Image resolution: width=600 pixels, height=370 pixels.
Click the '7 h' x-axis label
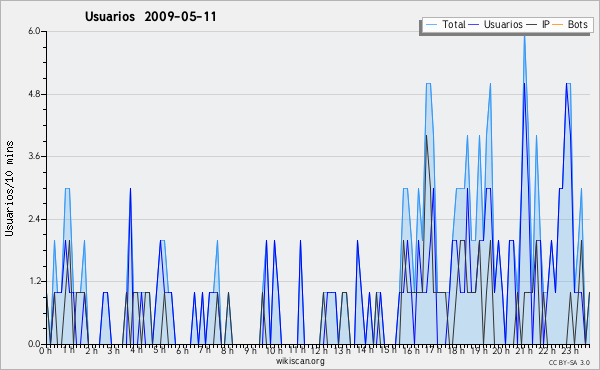tap(204, 350)
